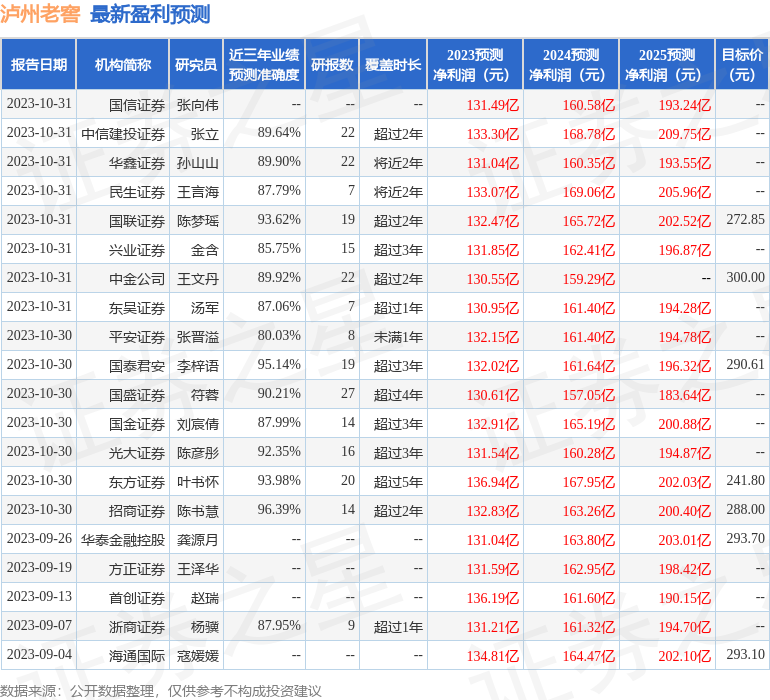Screen dimensions: 770x700
Task: Click analyst name 陈梦瑶
Action: [197, 221]
